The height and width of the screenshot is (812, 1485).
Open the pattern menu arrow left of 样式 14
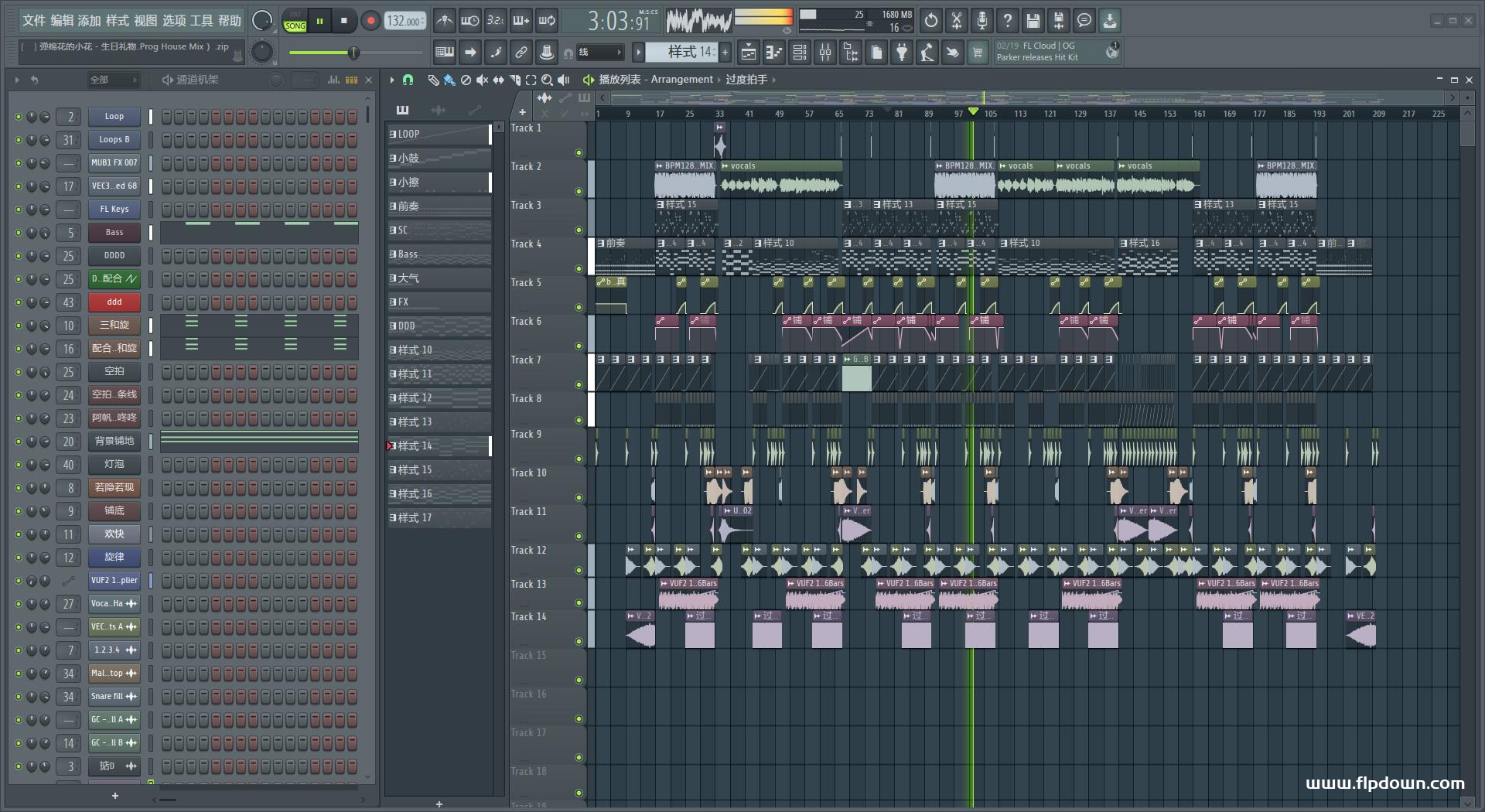[x=638, y=52]
